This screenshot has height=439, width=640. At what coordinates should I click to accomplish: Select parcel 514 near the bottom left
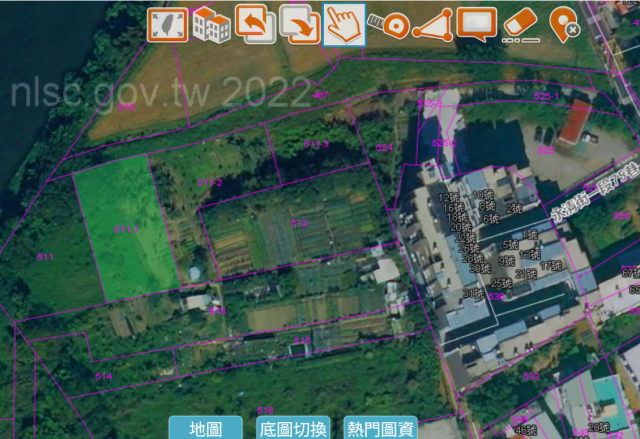point(103,376)
